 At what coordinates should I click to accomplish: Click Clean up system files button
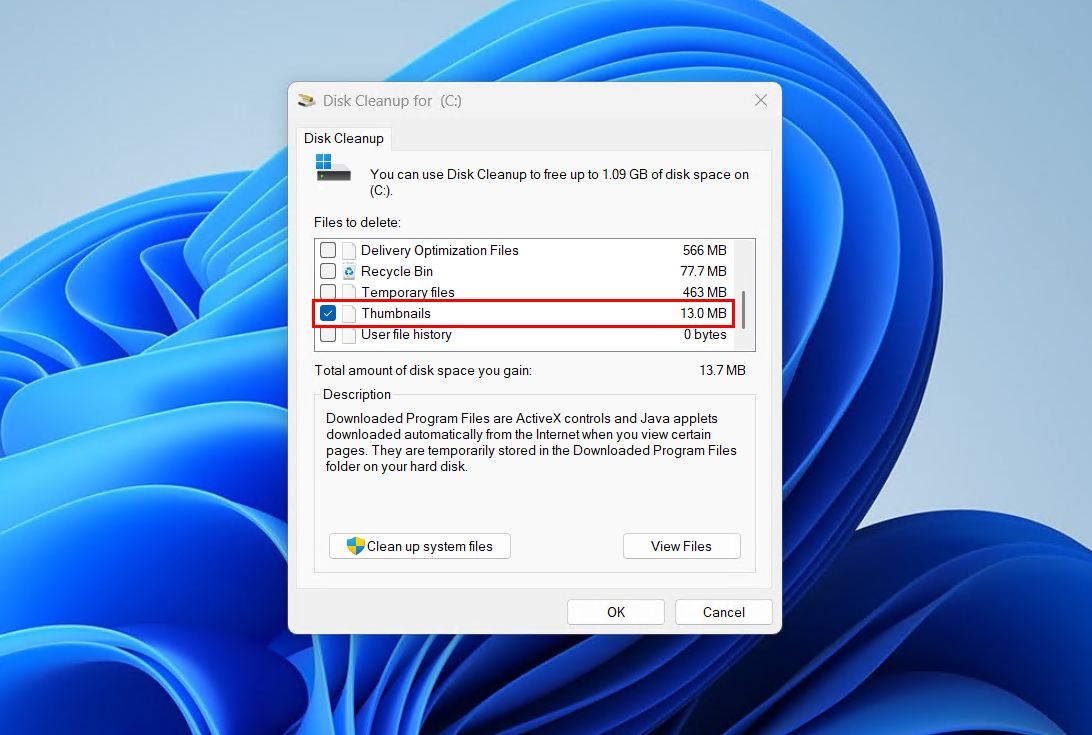point(420,546)
